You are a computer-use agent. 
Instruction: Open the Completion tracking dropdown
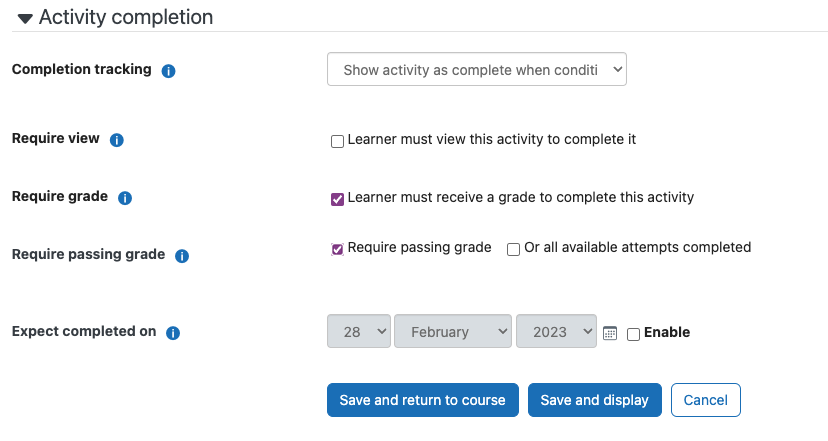click(x=477, y=69)
